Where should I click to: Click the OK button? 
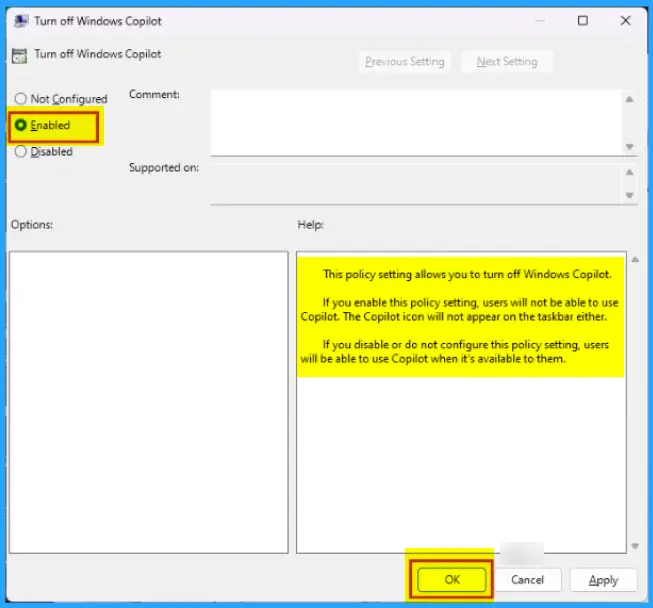tap(452, 580)
